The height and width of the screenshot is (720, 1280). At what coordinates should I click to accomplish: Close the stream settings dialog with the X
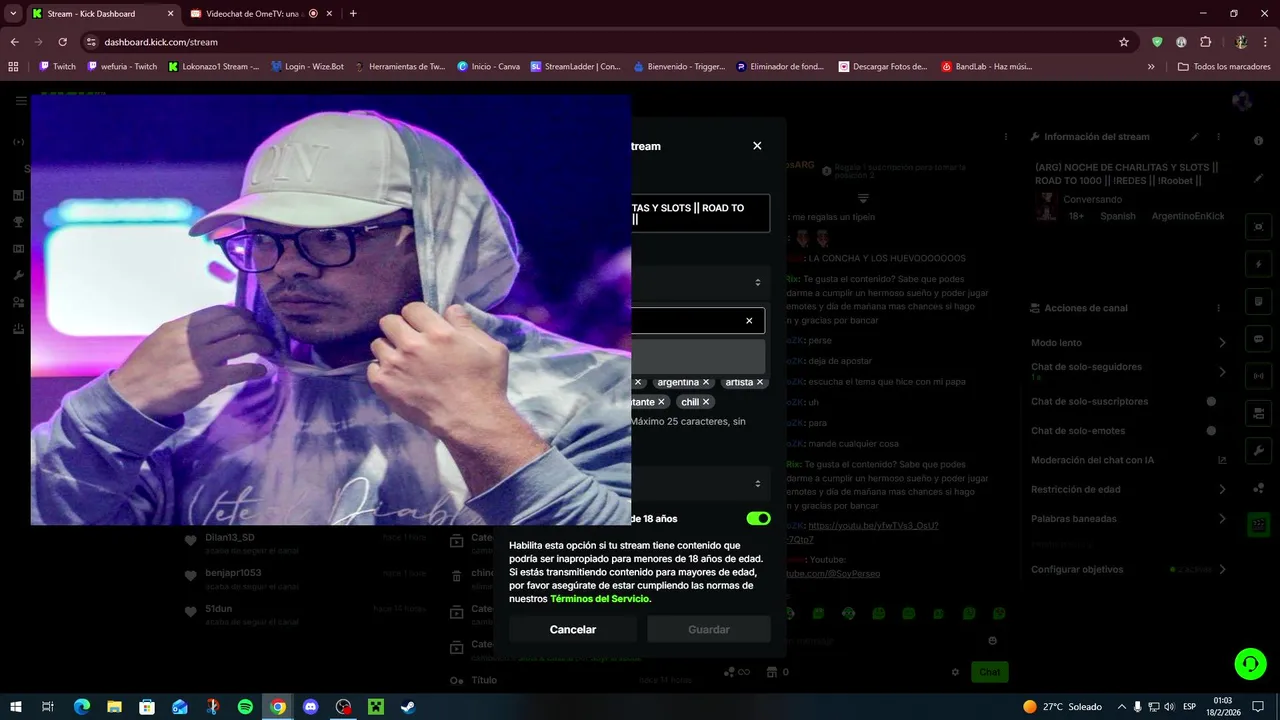click(x=757, y=146)
